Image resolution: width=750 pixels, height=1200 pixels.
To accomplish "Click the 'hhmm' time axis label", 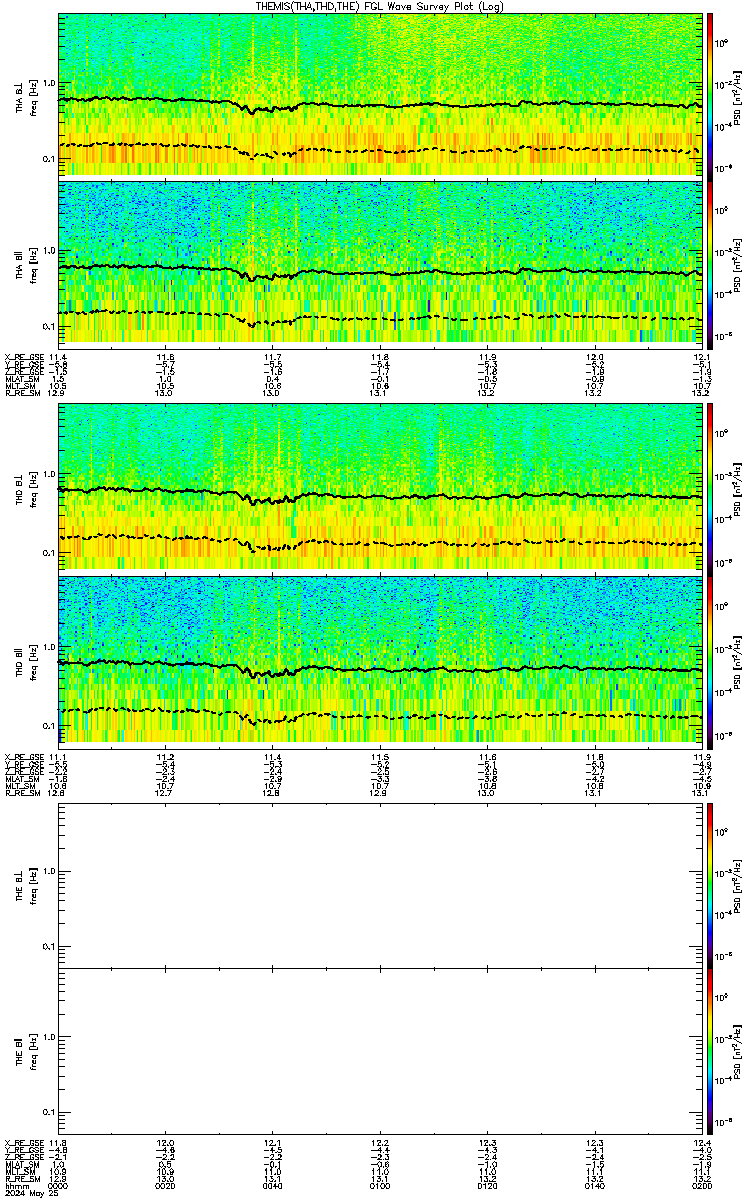I will click(16, 1186).
